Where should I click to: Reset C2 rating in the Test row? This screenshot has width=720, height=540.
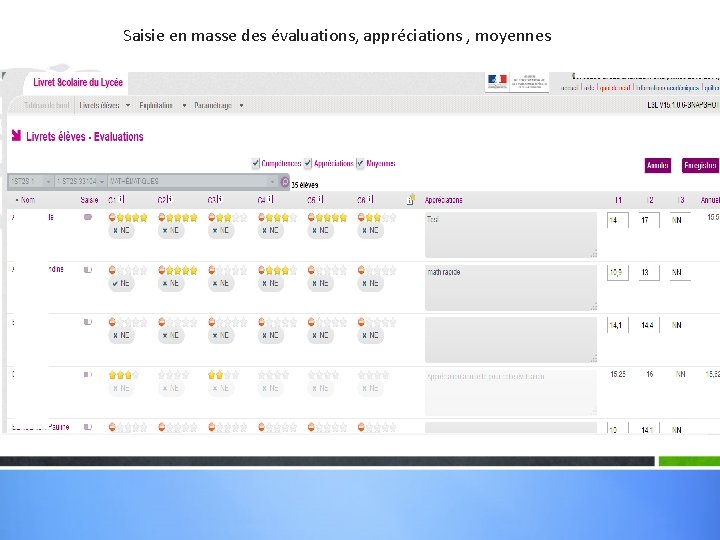click(x=162, y=217)
